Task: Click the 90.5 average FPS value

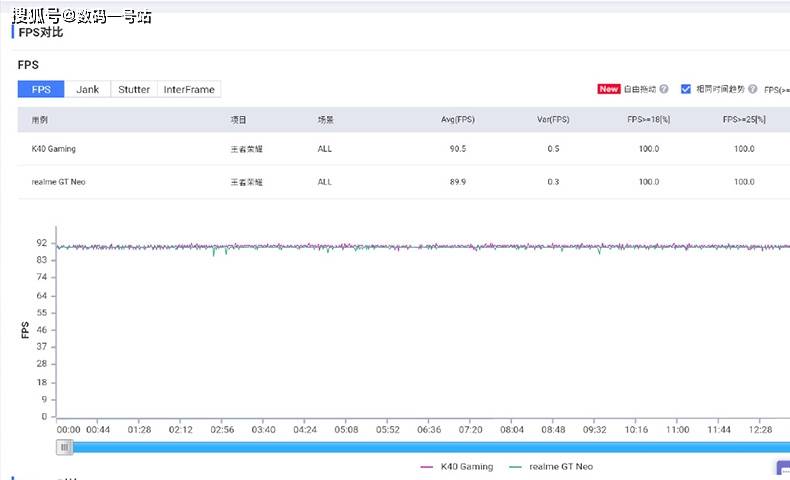Action: click(x=457, y=149)
